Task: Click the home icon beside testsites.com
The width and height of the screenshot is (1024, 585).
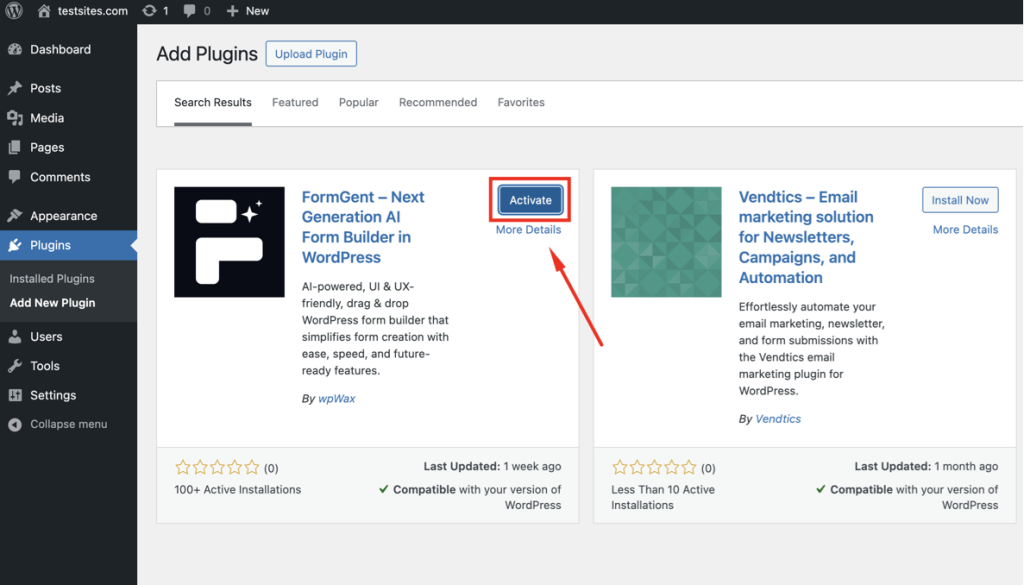Action: (x=44, y=10)
